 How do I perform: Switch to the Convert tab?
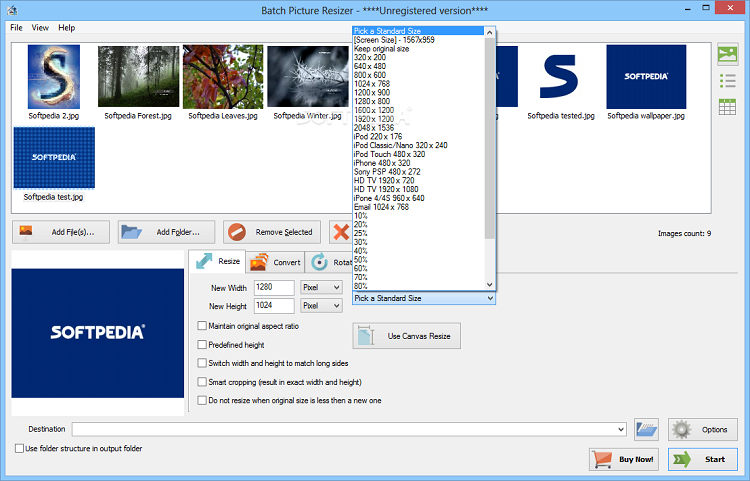[276, 262]
